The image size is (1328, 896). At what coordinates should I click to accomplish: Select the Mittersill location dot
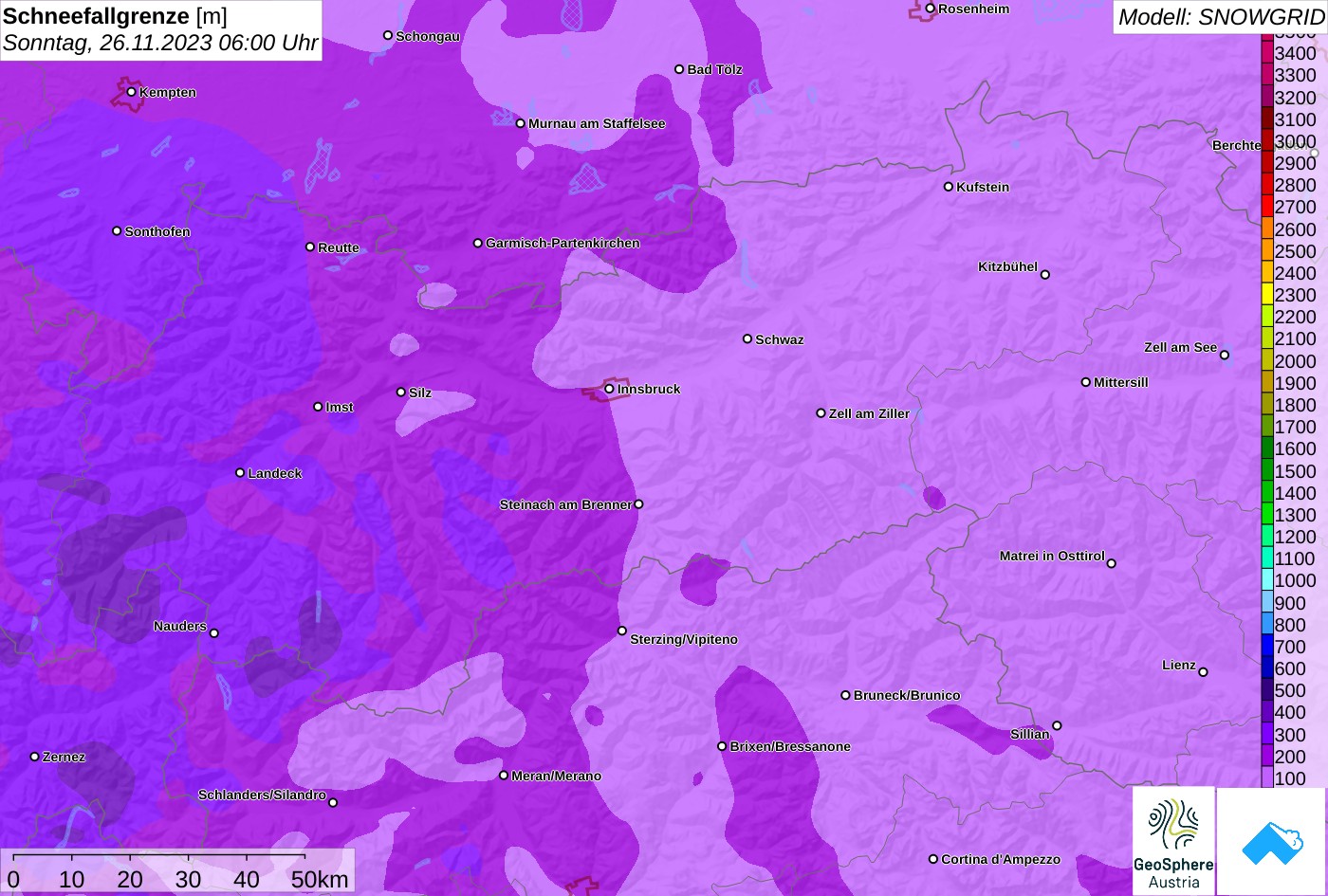click(x=1086, y=382)
